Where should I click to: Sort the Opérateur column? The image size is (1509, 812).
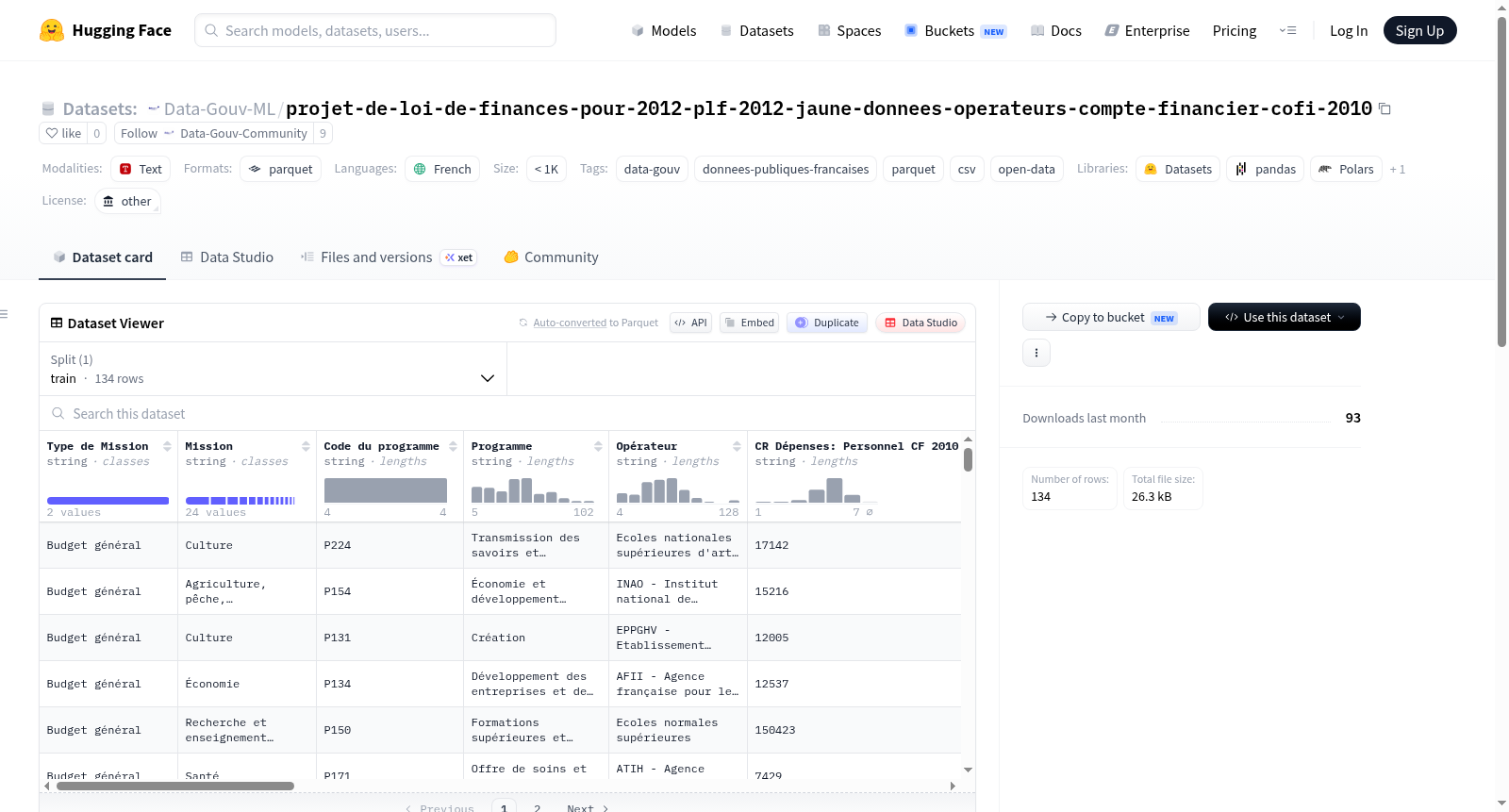click(737, 446)
